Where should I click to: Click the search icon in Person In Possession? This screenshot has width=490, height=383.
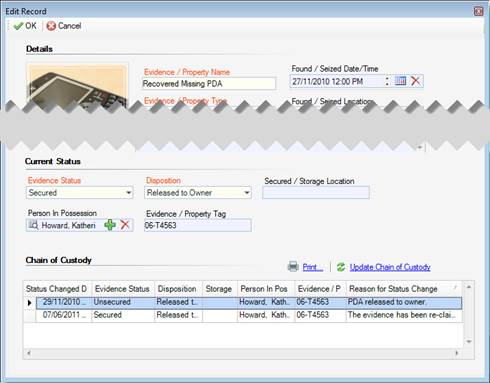[33, 225]
